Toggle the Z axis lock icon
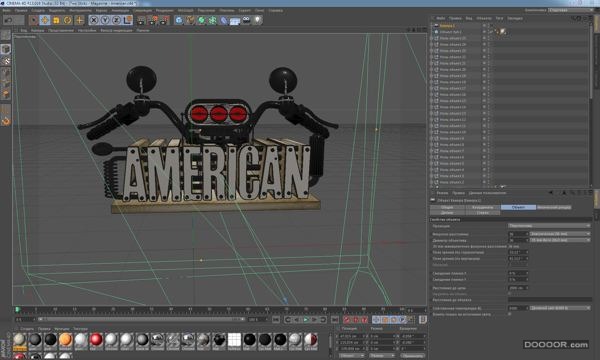This screenshot has height=360, width=600. tap(116, 20)
